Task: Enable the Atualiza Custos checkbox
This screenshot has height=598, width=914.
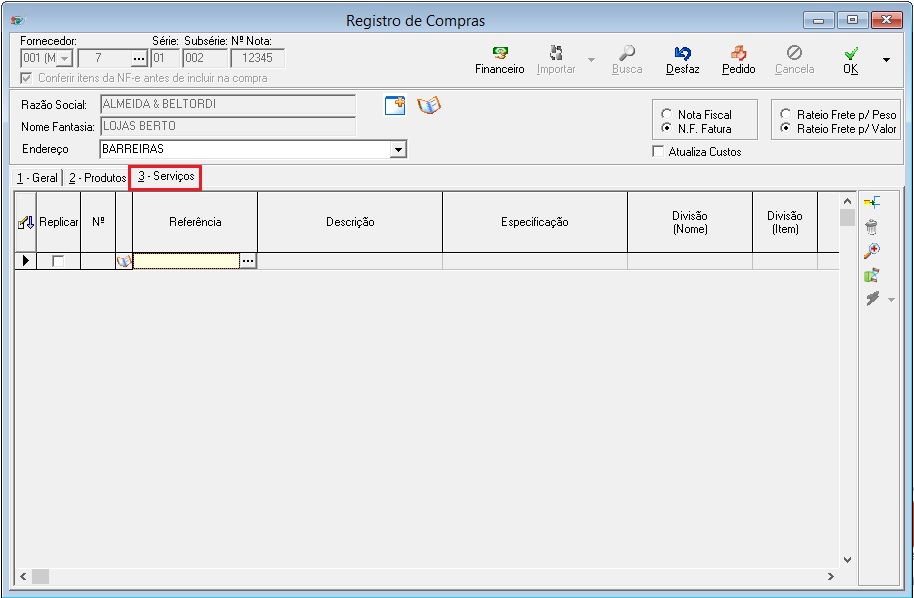Action: click(658, 152)
